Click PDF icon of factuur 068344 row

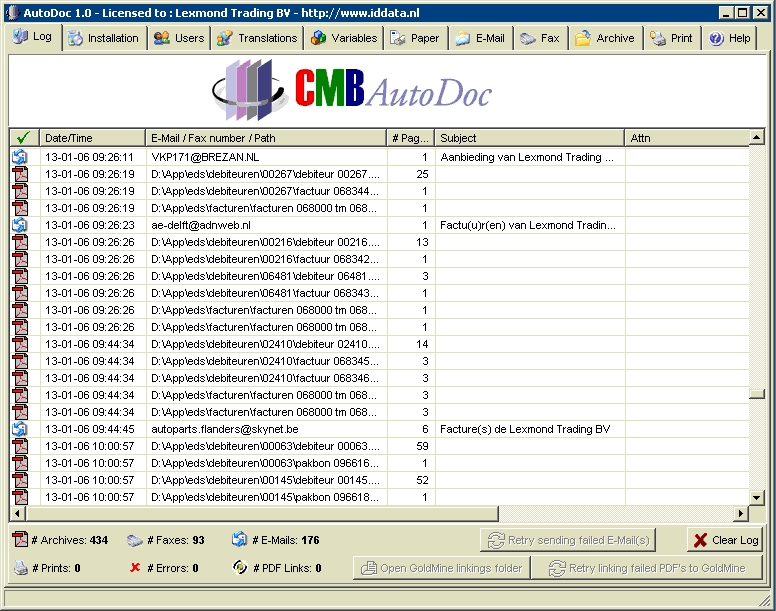pos(20,191)
